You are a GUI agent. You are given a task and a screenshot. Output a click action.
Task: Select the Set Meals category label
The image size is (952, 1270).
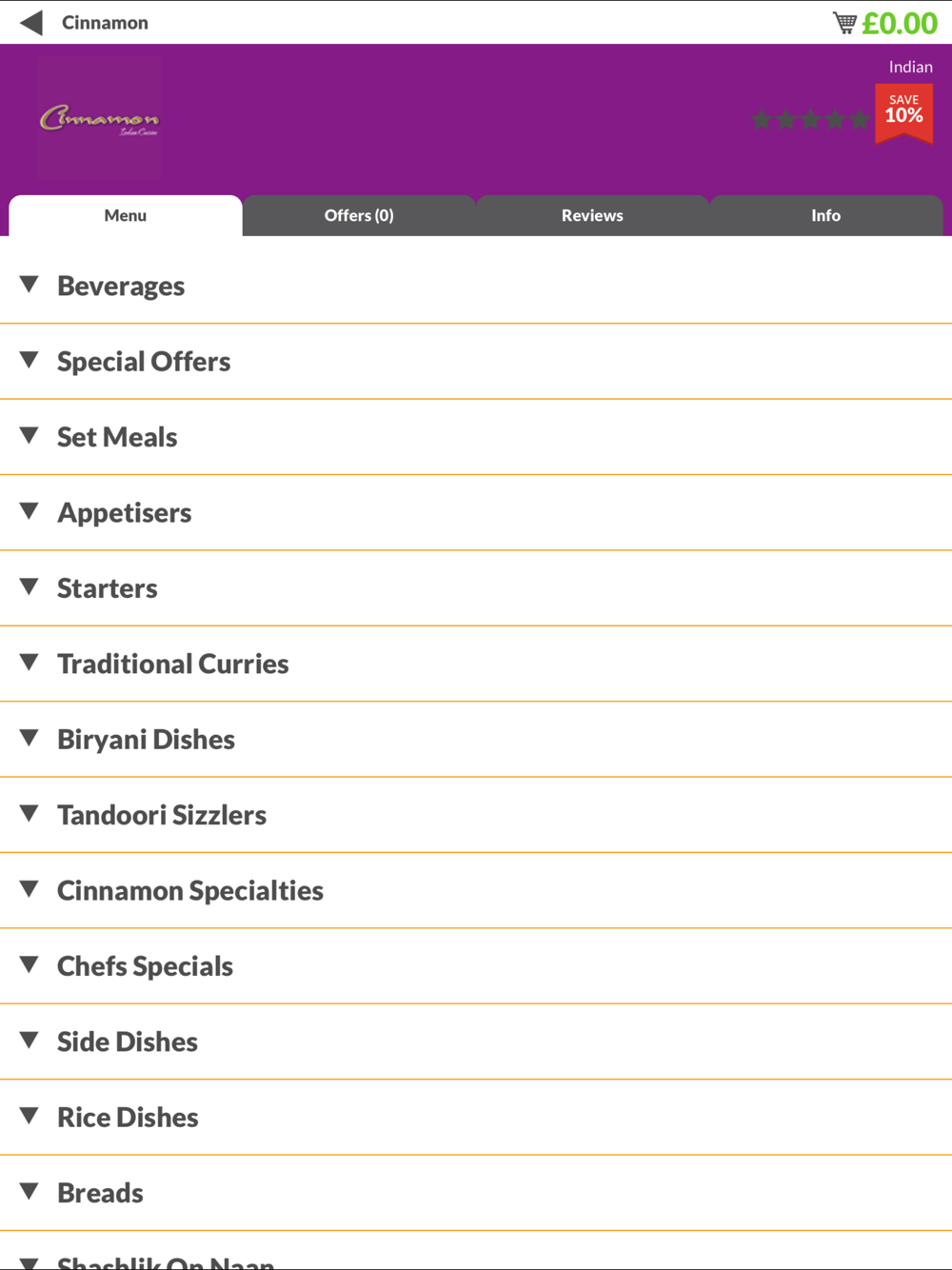[x=117, y=437]
